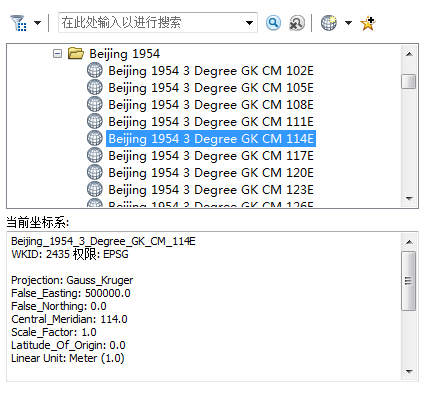Open the globe icon's dropdown arrow
The width and height of the screenshot is (431, 393).
point(348,23)
